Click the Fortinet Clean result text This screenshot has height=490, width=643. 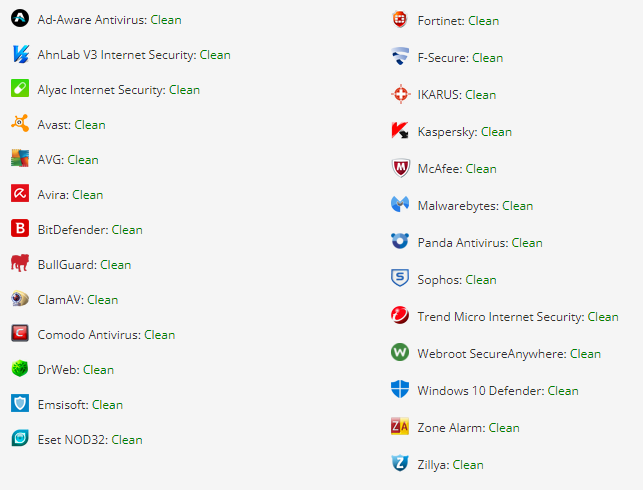tap(484, 21)
